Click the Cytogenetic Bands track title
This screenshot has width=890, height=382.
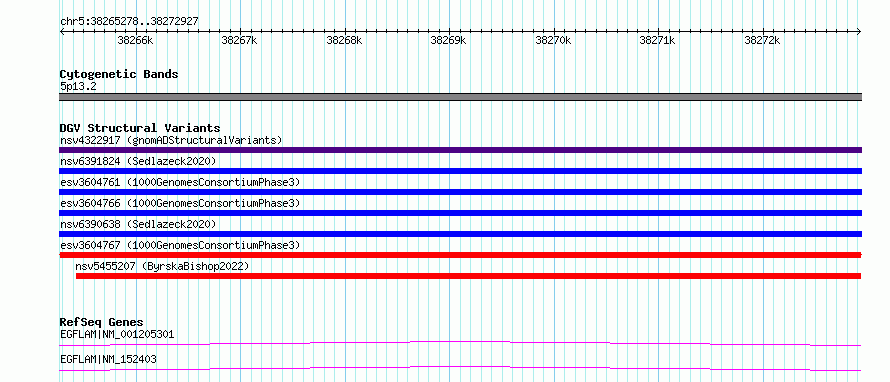119,74
